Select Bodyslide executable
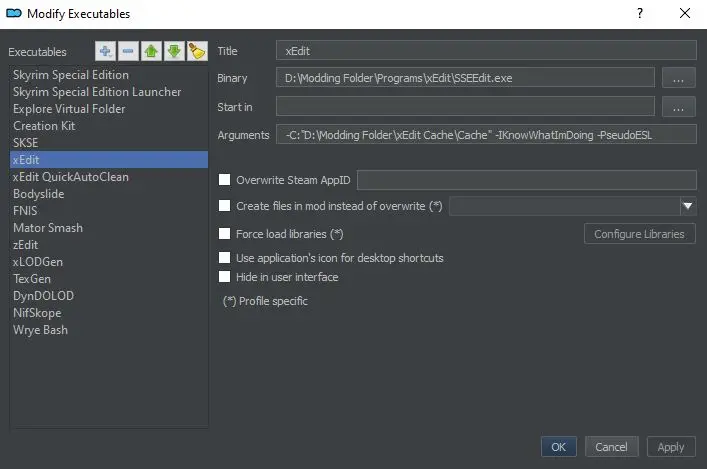707x469 pixels. 109,194
